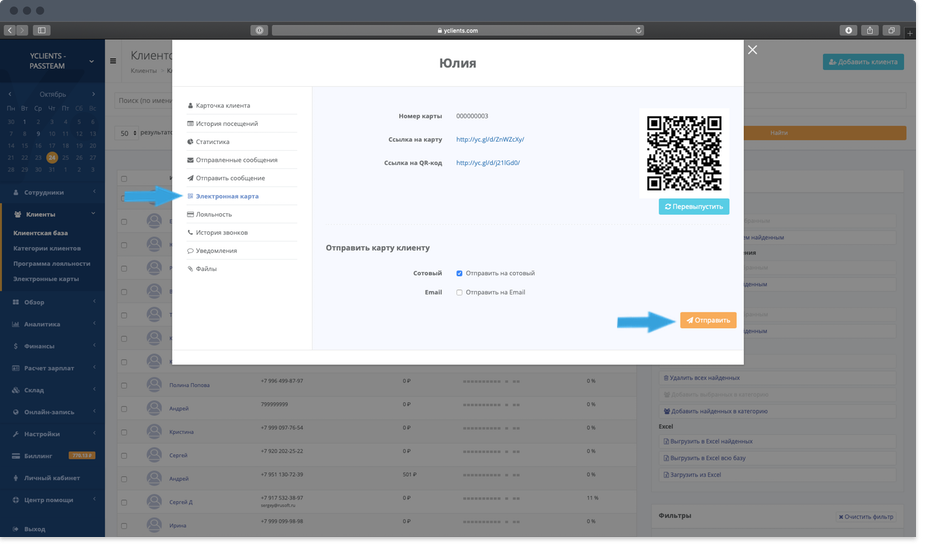Screen dimensions: 925x544
Task: Close the Юлия client dialog
Action: [752, 50]
